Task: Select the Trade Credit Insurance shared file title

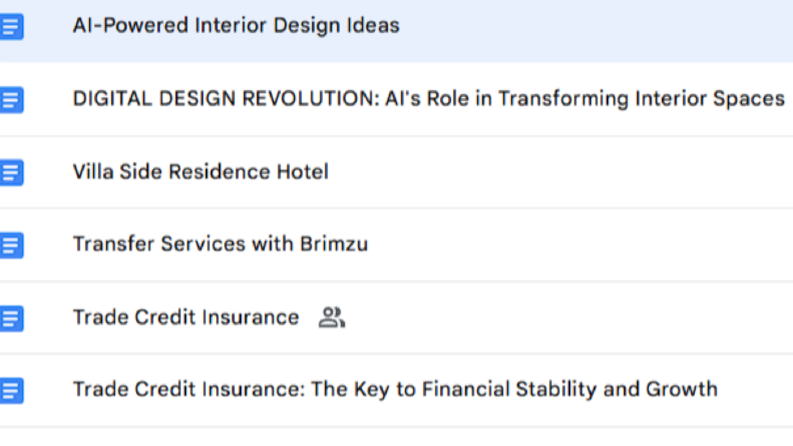Action: (x=186, y=318)
